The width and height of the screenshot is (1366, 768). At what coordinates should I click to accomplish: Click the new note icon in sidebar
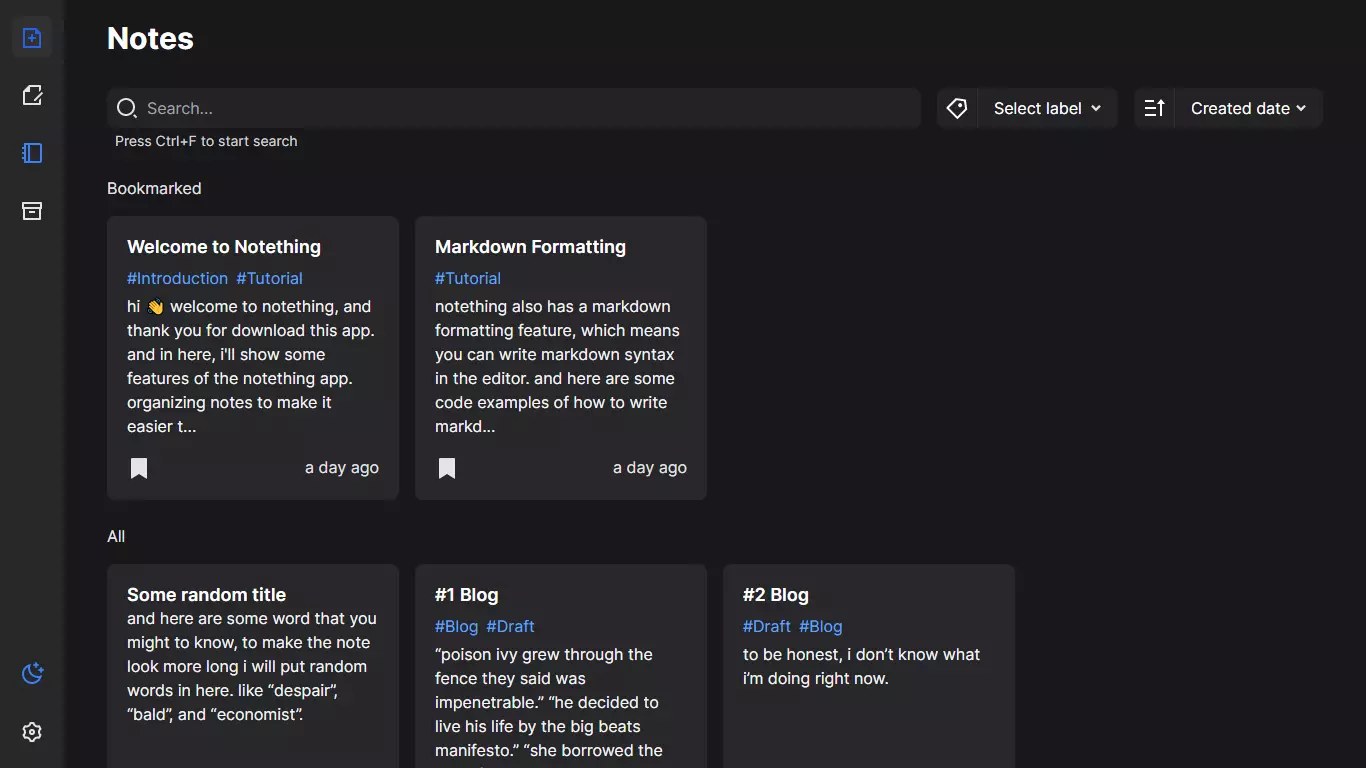click(x=32, y=38)
